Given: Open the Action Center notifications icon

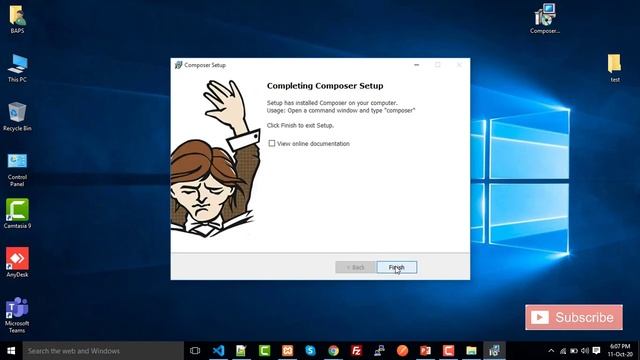Looking at the screenshot, I should tap(596, 351).
